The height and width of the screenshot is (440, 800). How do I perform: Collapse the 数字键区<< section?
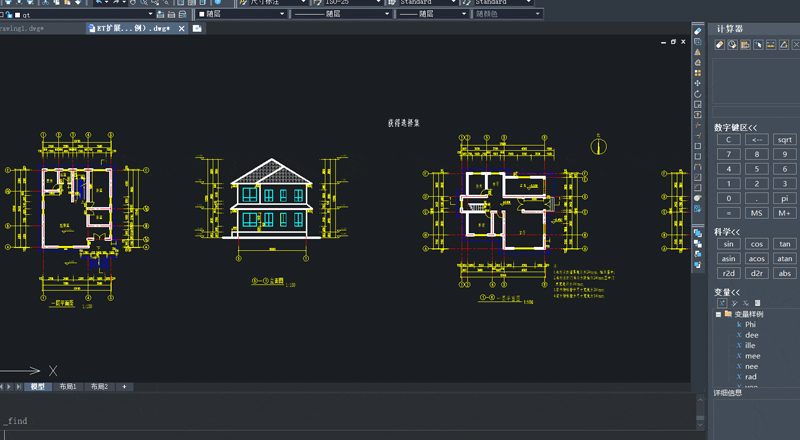pyautogui.click(x=735, y=127)
